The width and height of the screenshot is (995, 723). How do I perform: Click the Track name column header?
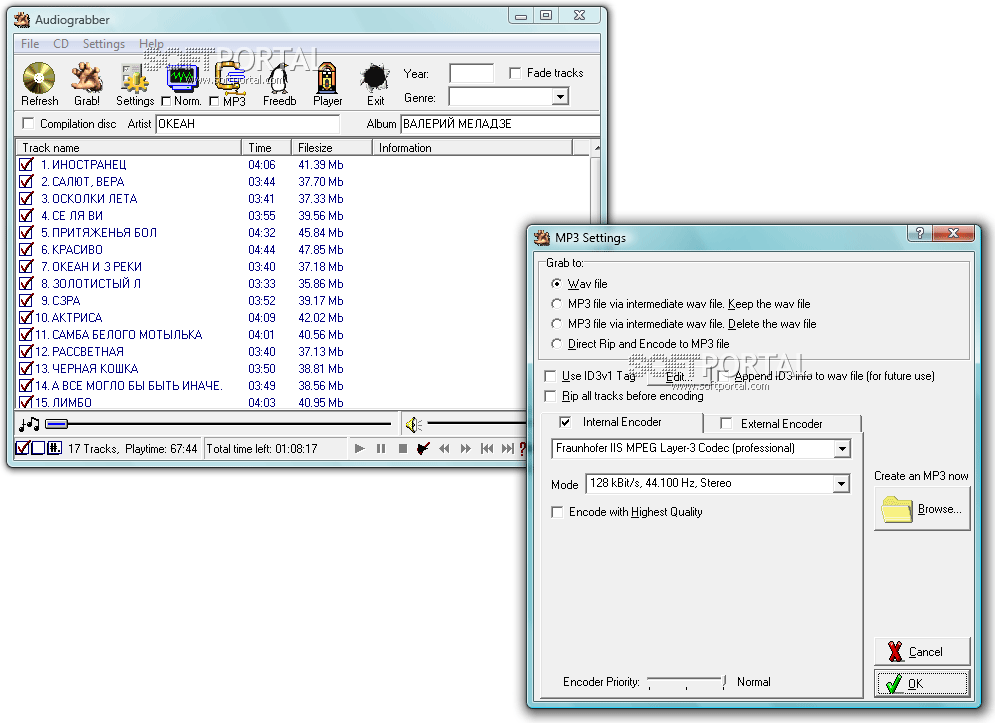click(129, 147)
